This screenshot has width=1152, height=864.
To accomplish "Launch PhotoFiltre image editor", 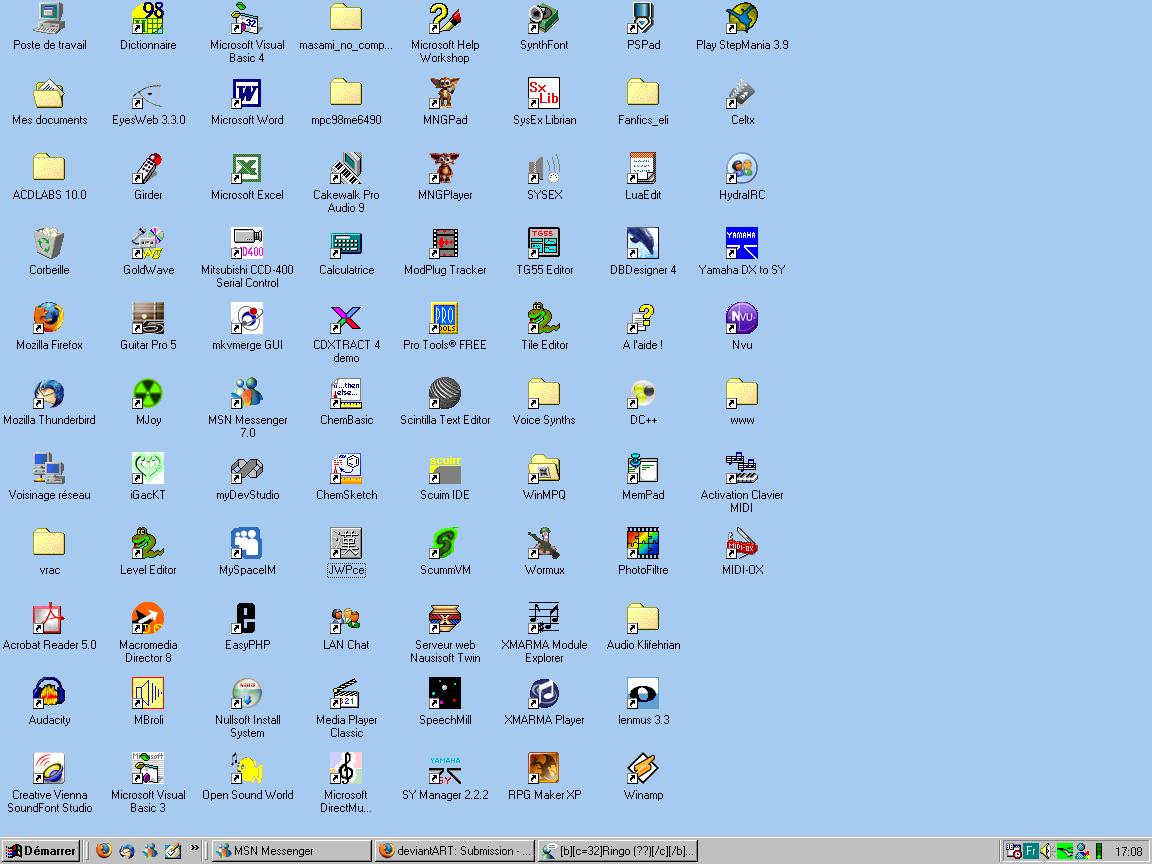I will point(642,546).
